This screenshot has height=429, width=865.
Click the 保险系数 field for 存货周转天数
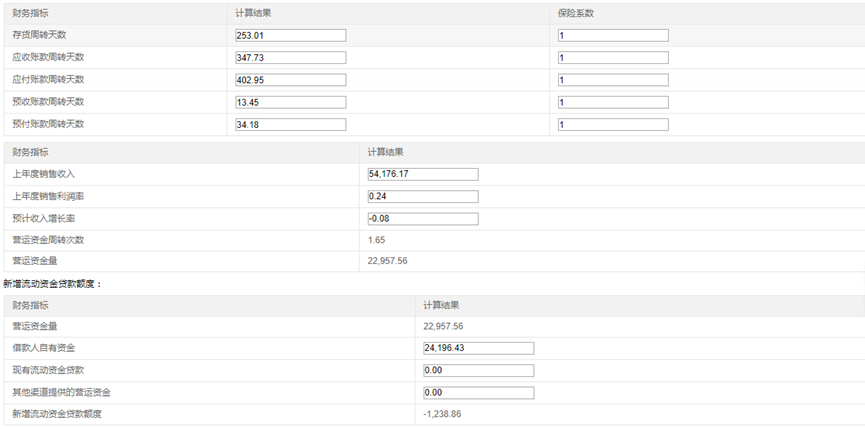pyautogui.click(x=613, y=36)
